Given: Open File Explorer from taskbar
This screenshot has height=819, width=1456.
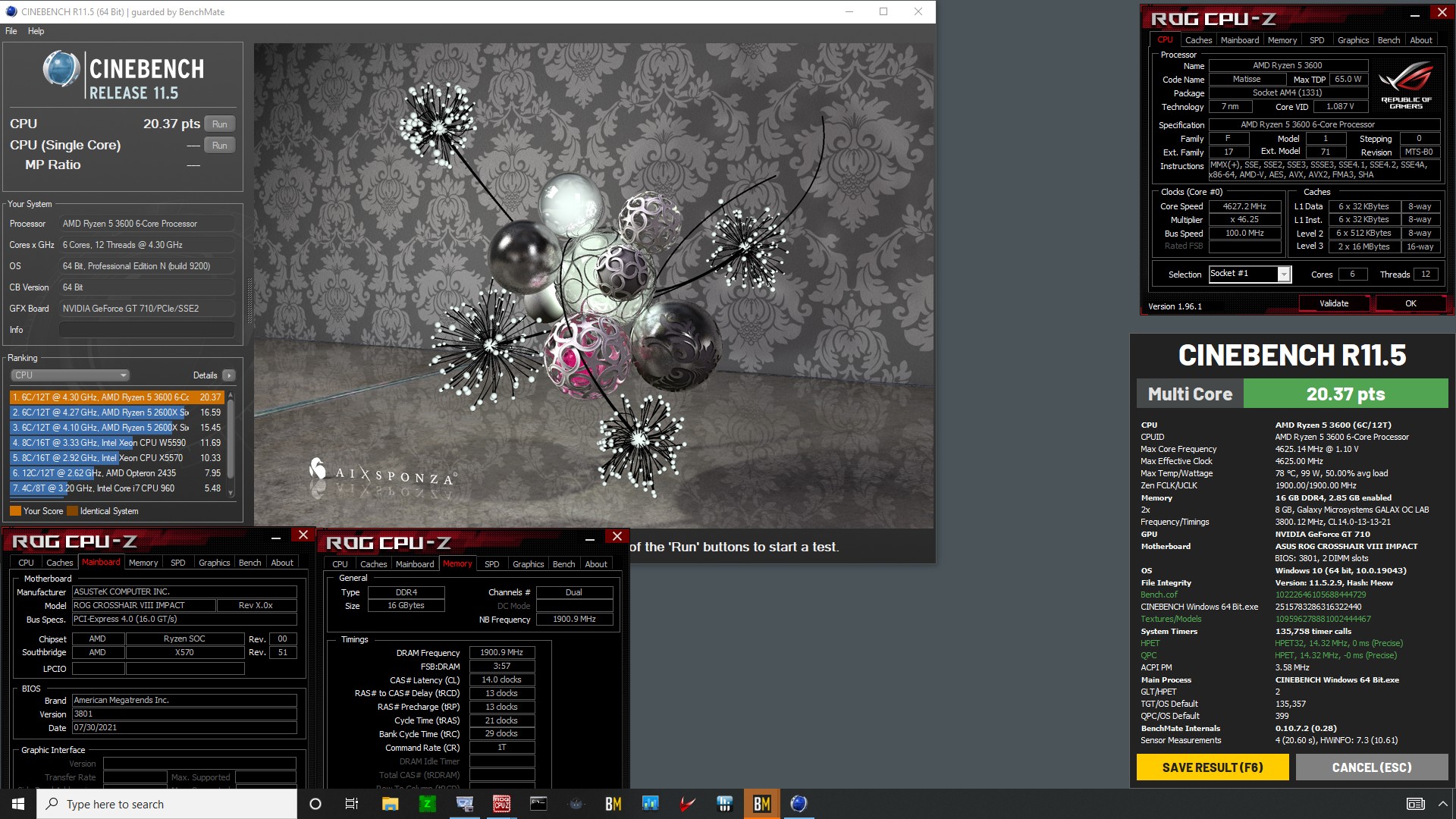Looking at the screenshot, I should pos(390,804).
